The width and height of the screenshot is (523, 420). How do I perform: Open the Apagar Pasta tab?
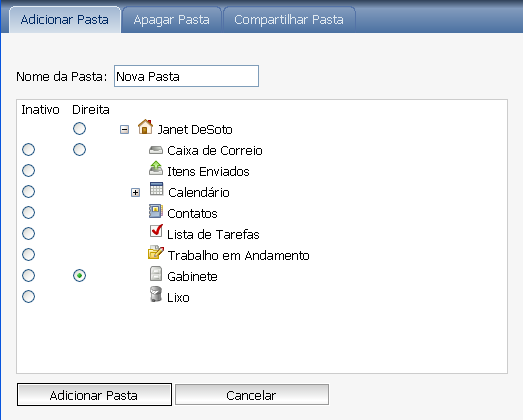click(x=171, y=20)
